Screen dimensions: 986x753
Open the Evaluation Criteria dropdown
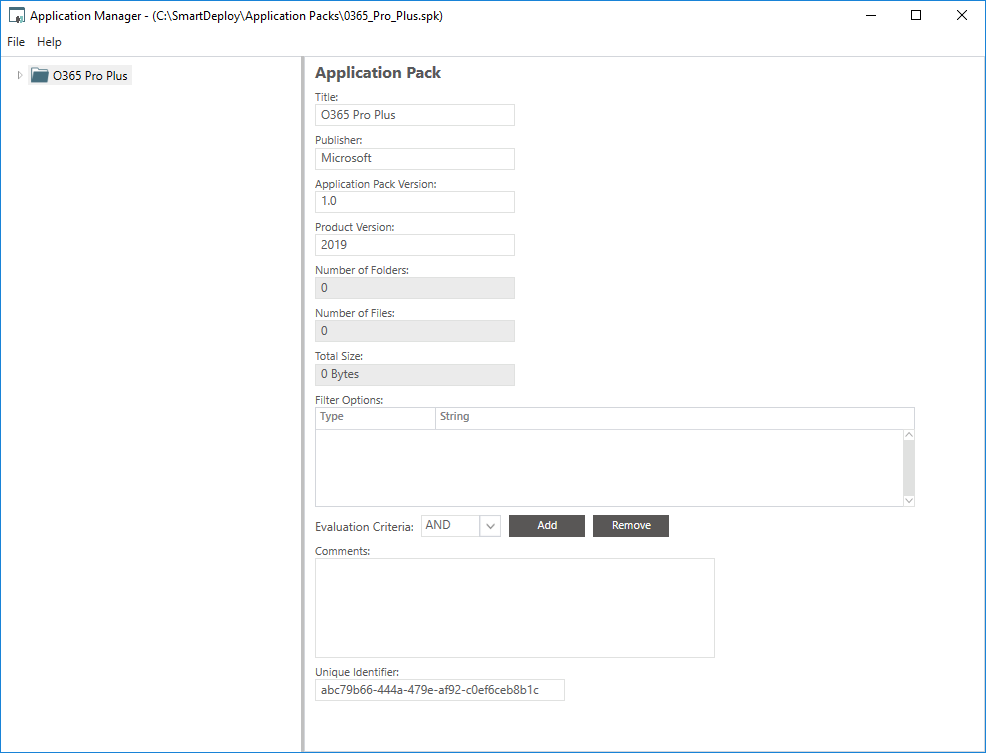[x=490, y=526]
